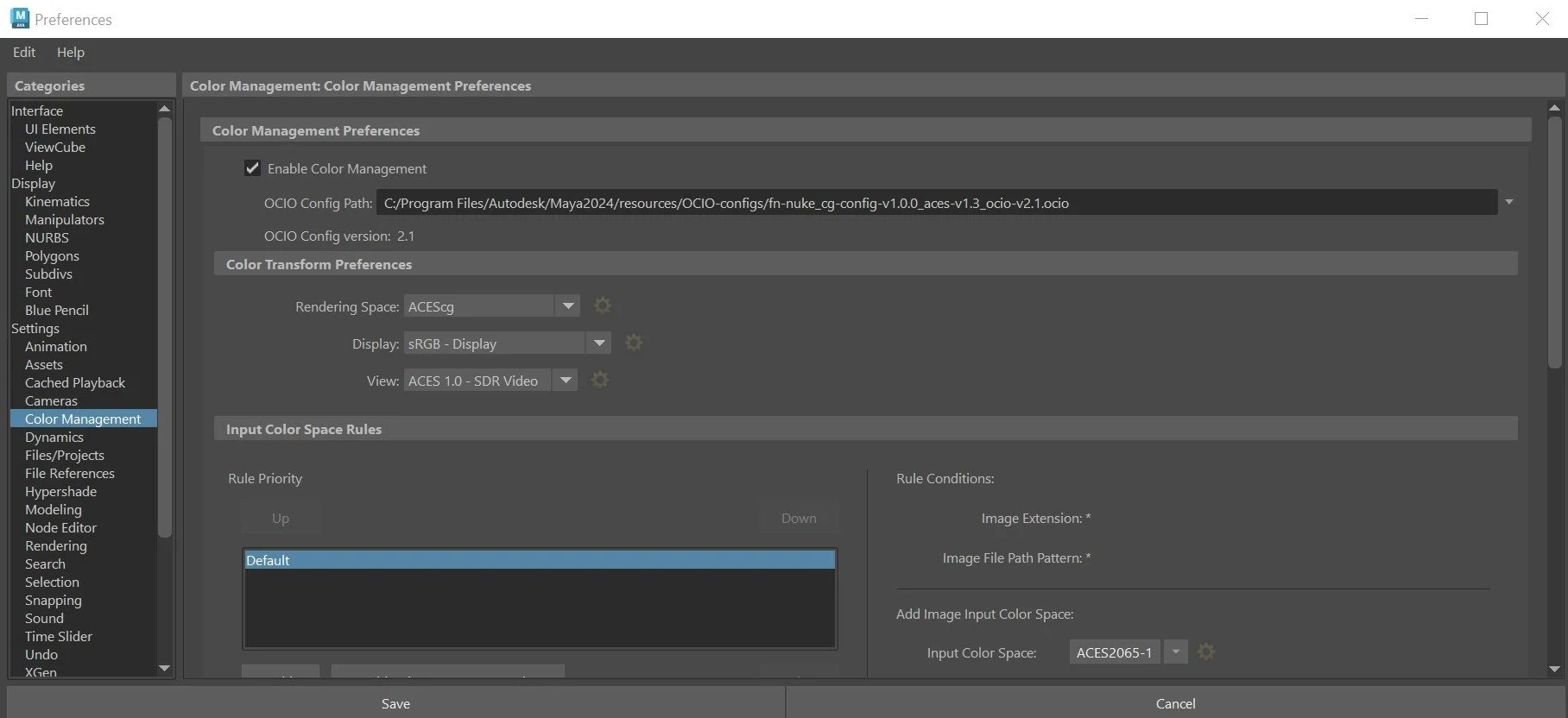Screen dimensions: 1568x718
Task: Click the Save button
Action: pyautogui.click(x=395, y=703)
